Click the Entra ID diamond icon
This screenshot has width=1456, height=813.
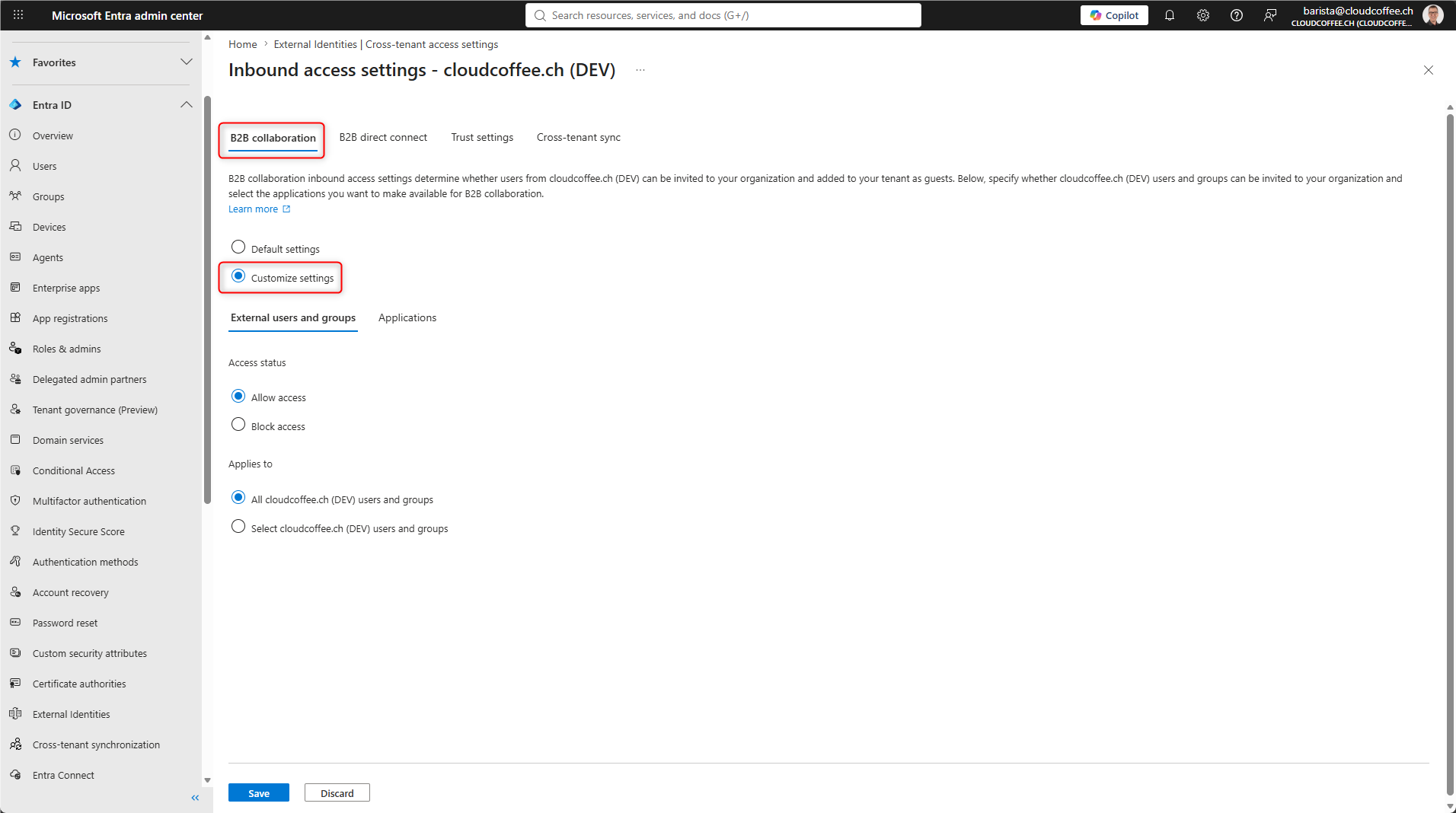point(15,105)
